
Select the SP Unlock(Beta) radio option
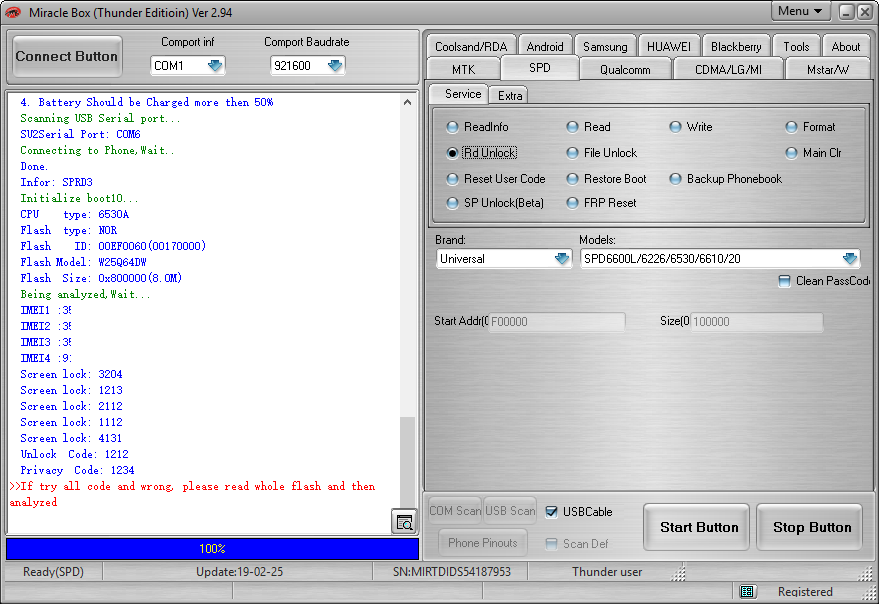pyautogui.click(x=496, y=203)
